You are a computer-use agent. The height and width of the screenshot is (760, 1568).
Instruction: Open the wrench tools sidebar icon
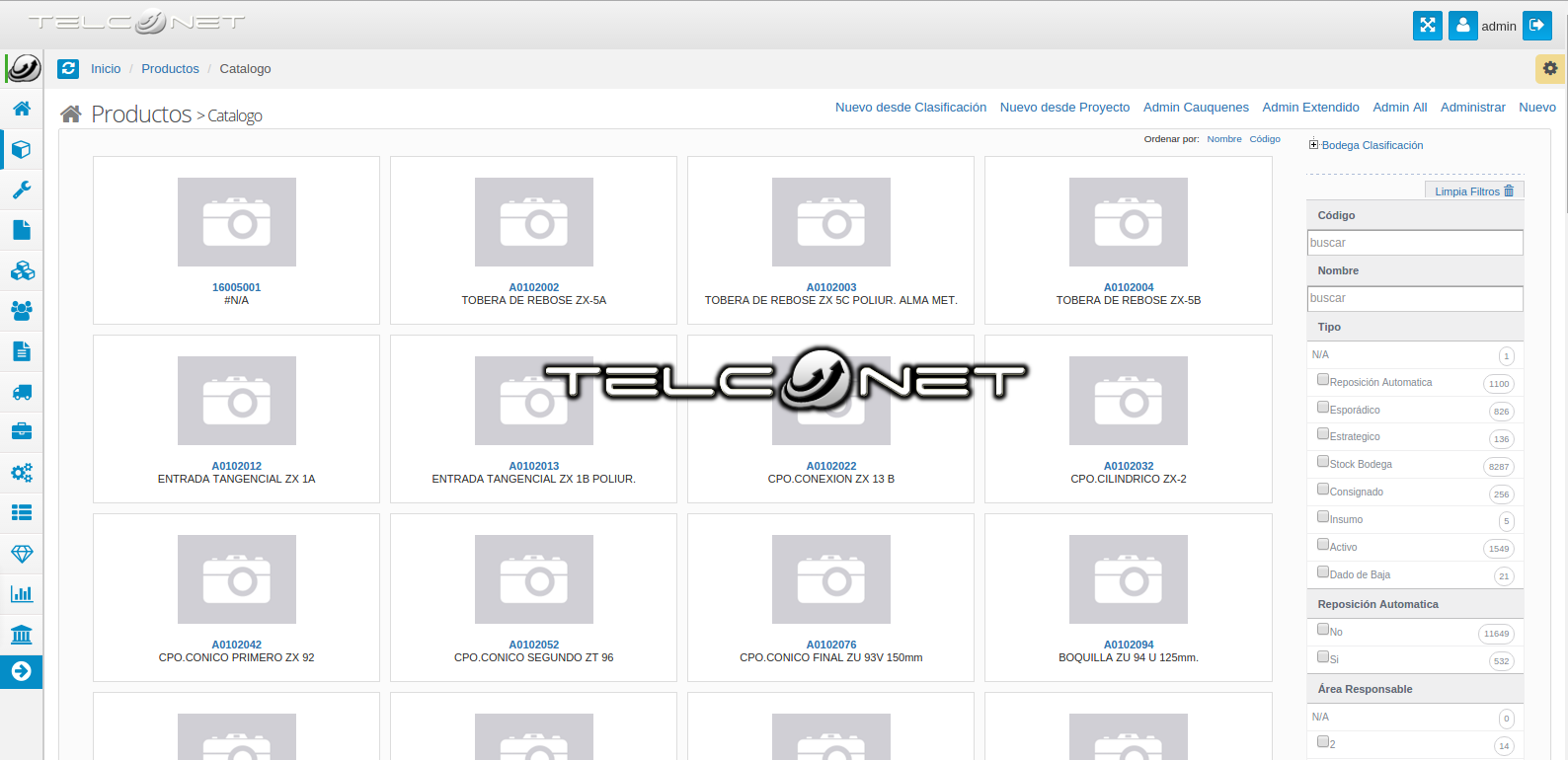click(22, 190)
